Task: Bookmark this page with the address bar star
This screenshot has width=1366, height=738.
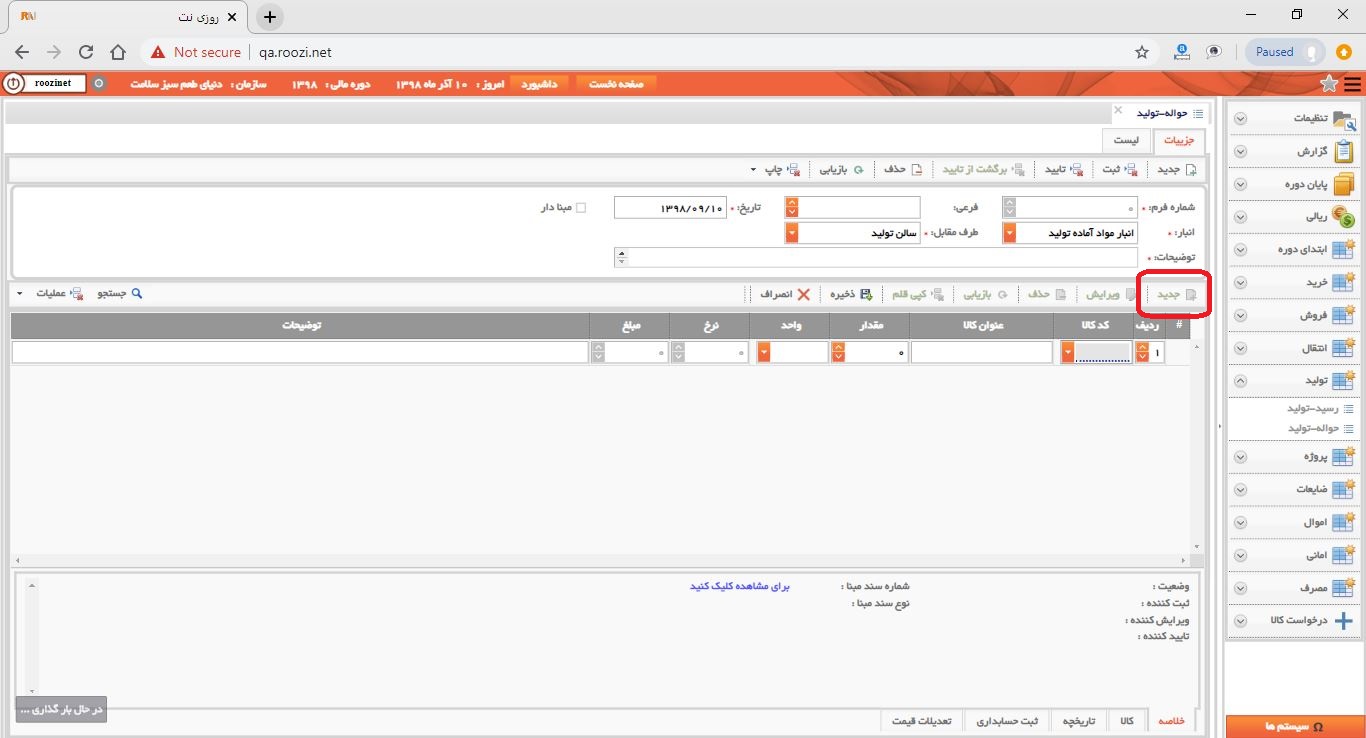Action: point(1142,52)
